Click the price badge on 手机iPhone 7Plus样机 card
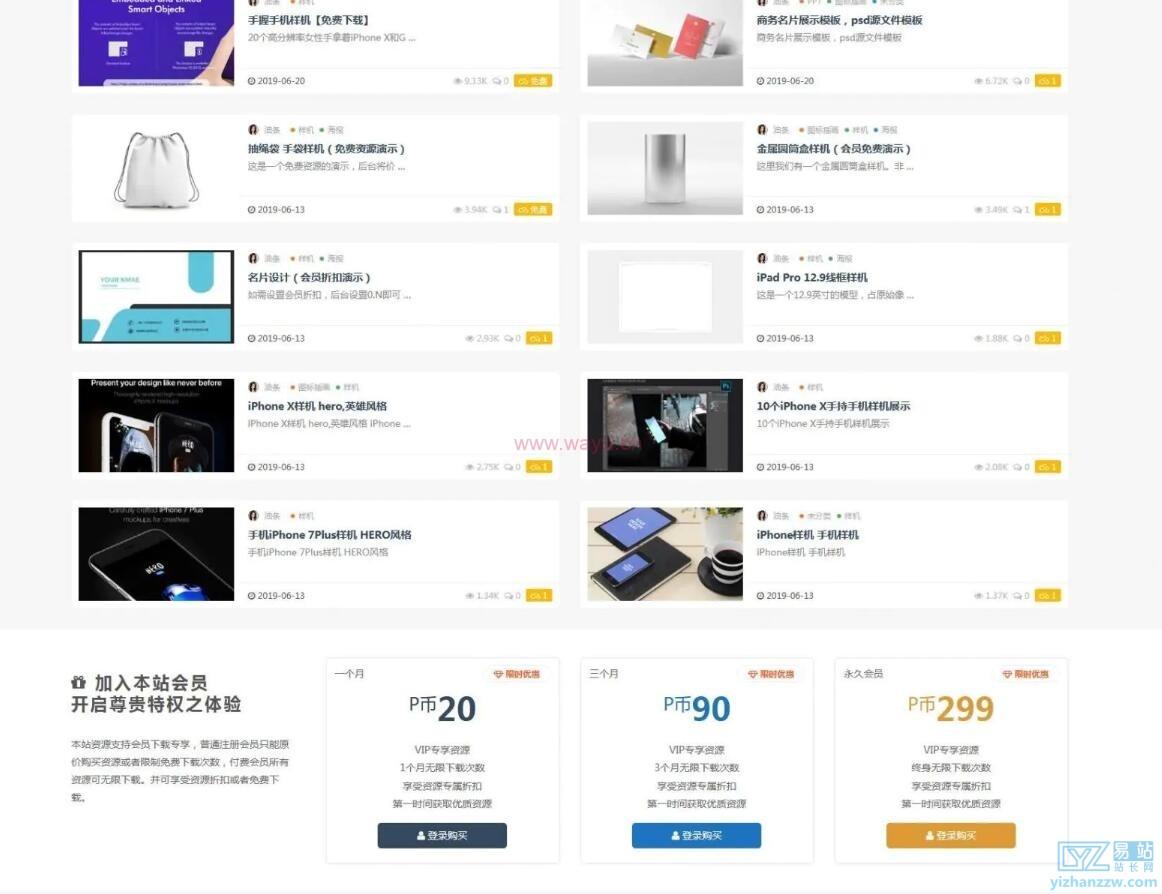This screenshot has width=1162, height=894. tap(539, 595)
